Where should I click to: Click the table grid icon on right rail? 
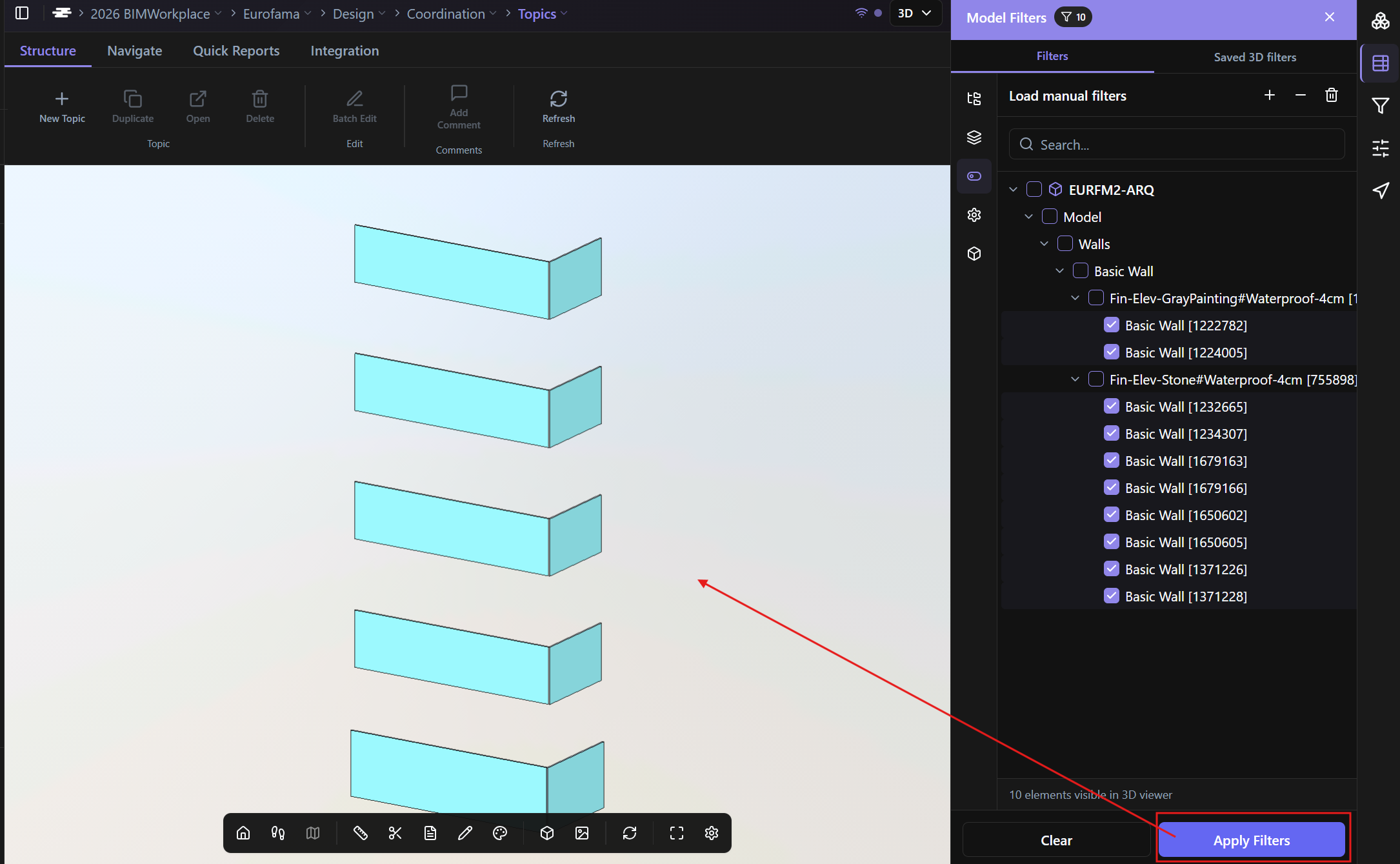(x=1381, y=63)
